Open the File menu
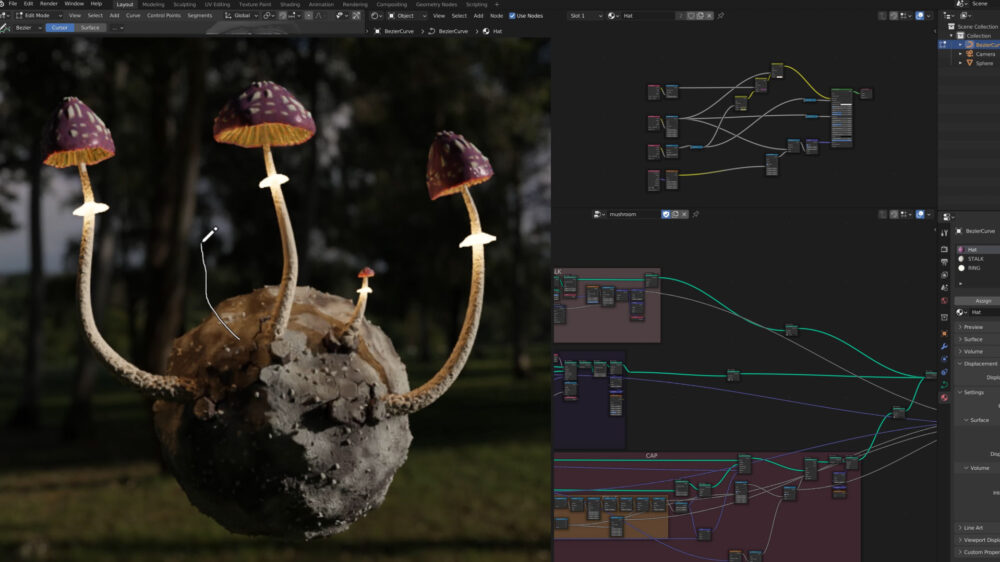The image size is (1000, 562). pyautogui.click(x=13, y=4)
